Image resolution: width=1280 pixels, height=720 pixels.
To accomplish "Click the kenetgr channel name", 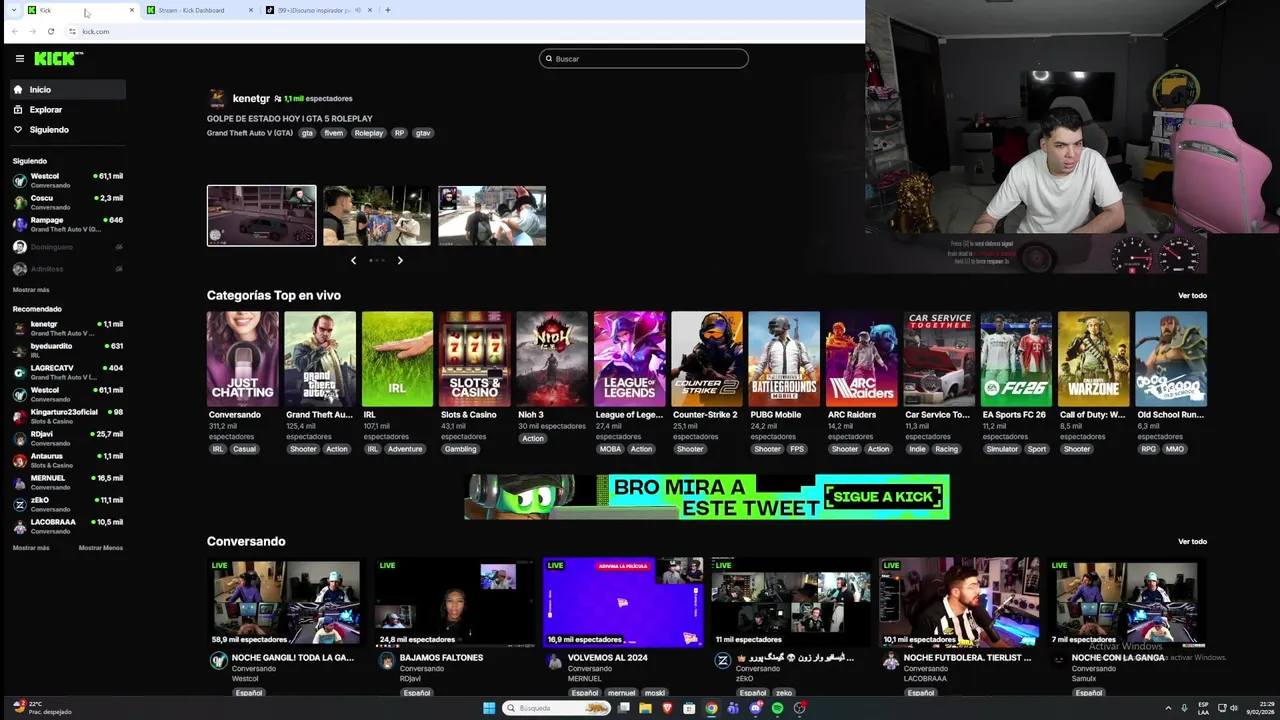I will click(x=251, y=98).
